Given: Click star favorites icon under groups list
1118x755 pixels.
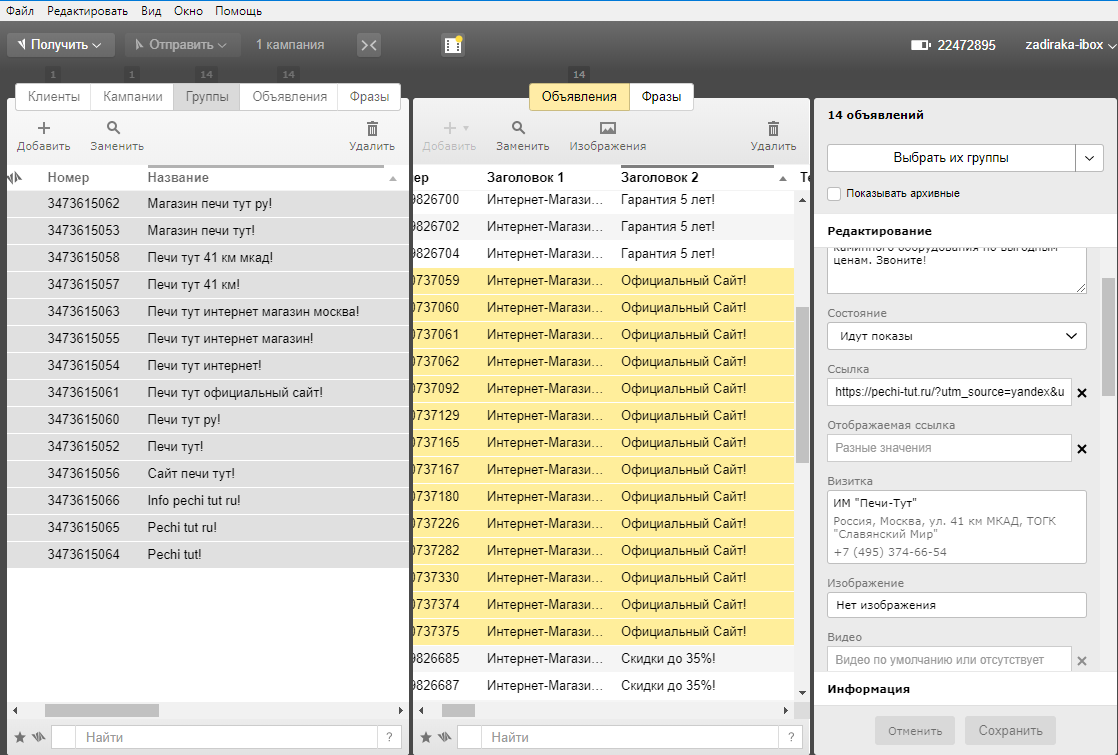Looking at the screenshot, I should pyautogui.click(x=20, y=737).
